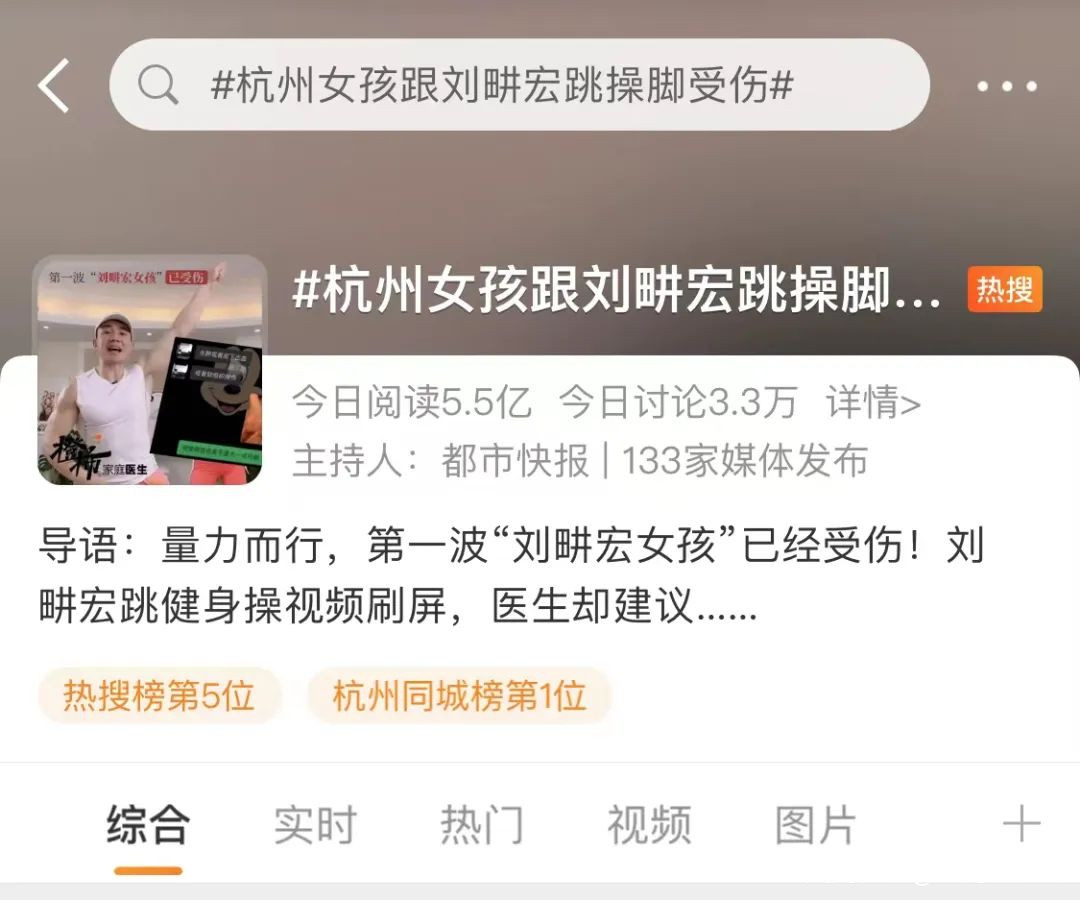This screenshot has width=1080, height=900.
Task: Tap the 今日阅读5.5亿 read count
Action: coord(412,401)
